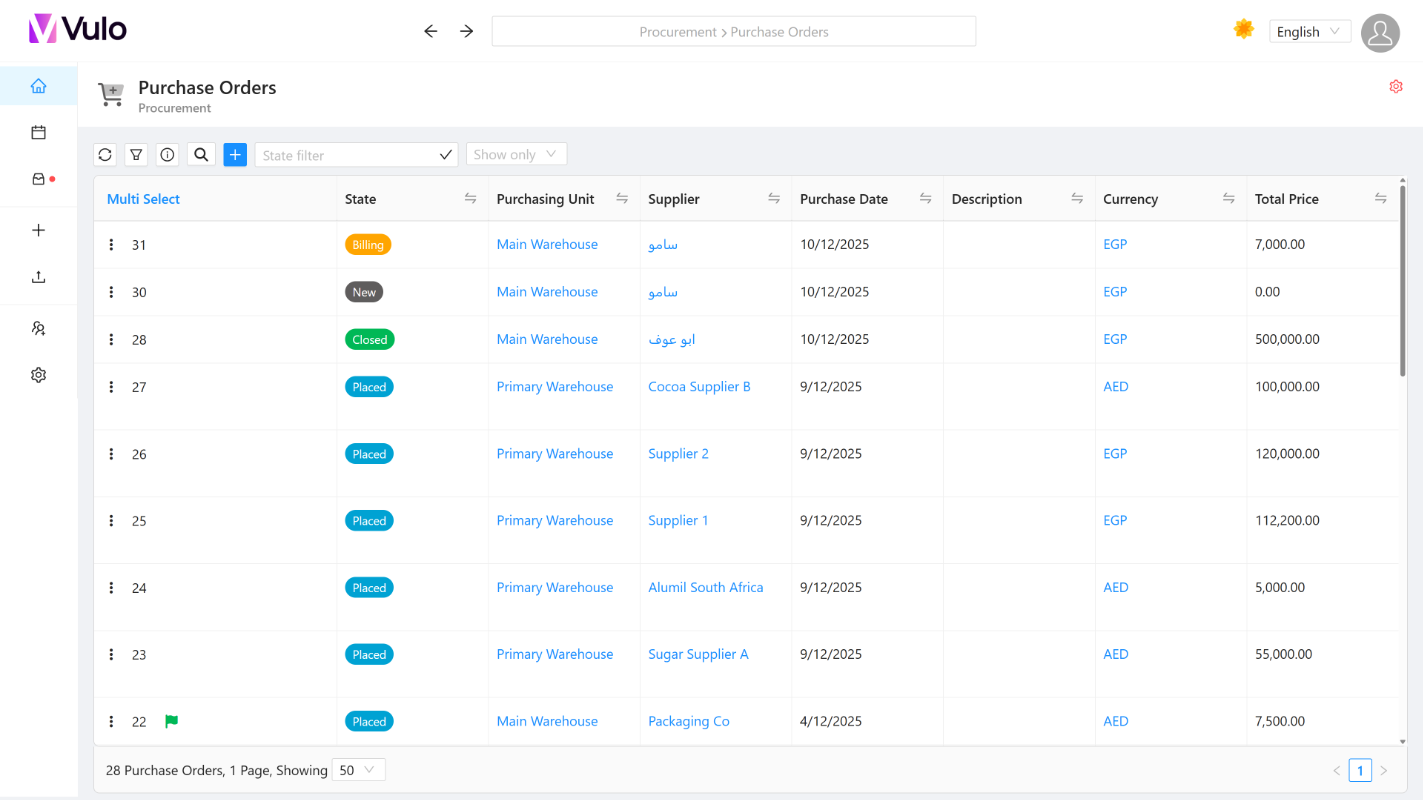Click the upload icon in the sidebar

[x=38, y=276]
